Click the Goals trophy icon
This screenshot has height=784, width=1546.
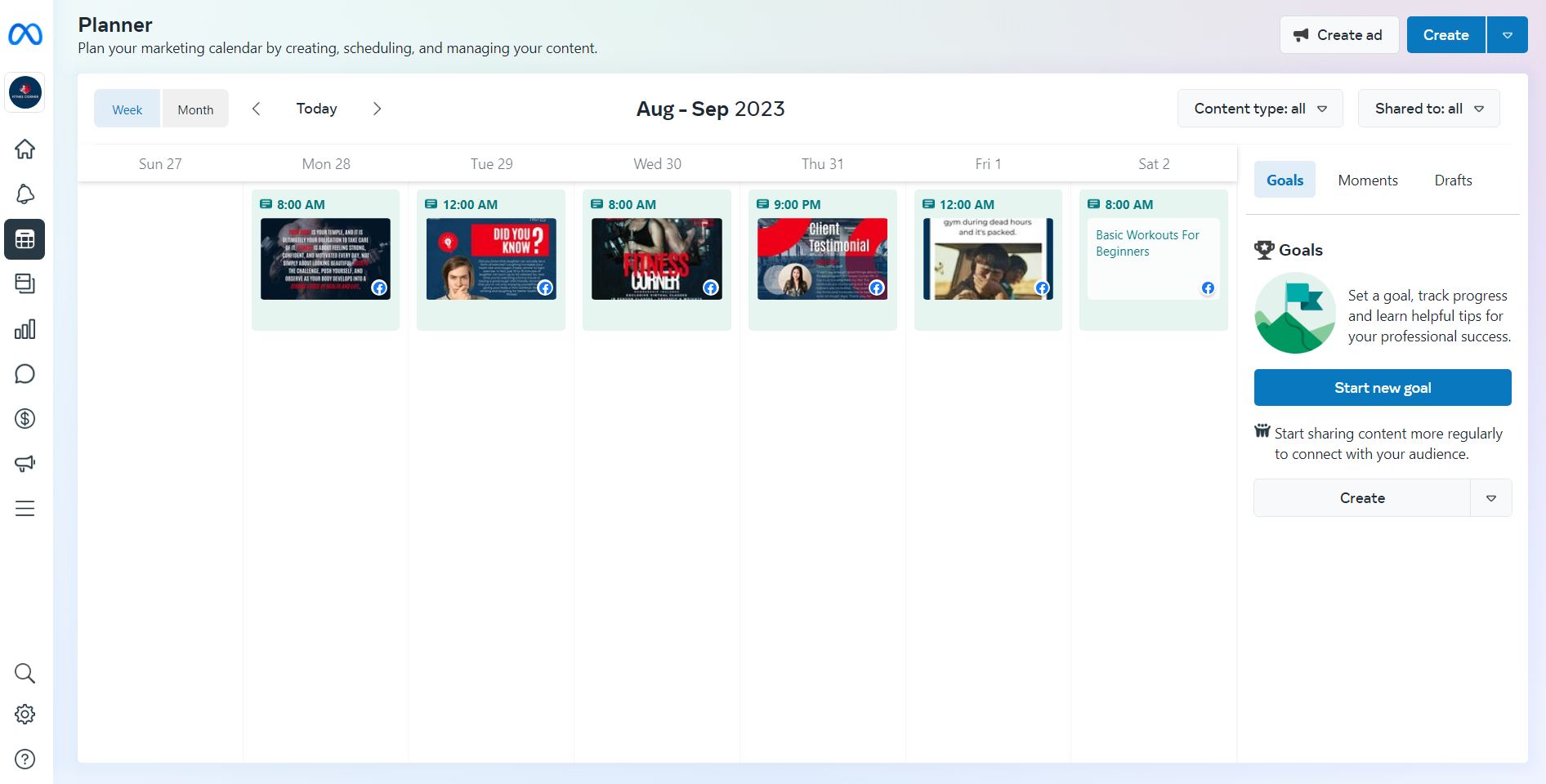(1264, 250)
